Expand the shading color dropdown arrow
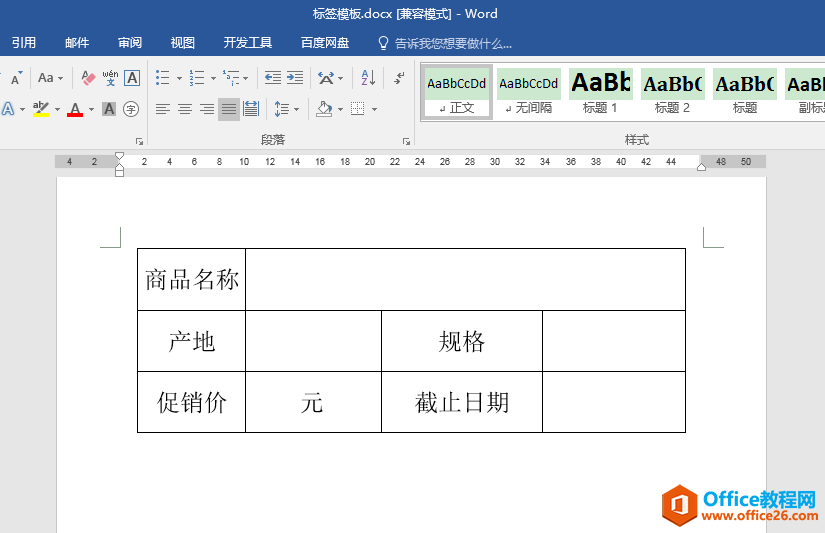Viewport: 825px width, 533px height. (340, 109)
